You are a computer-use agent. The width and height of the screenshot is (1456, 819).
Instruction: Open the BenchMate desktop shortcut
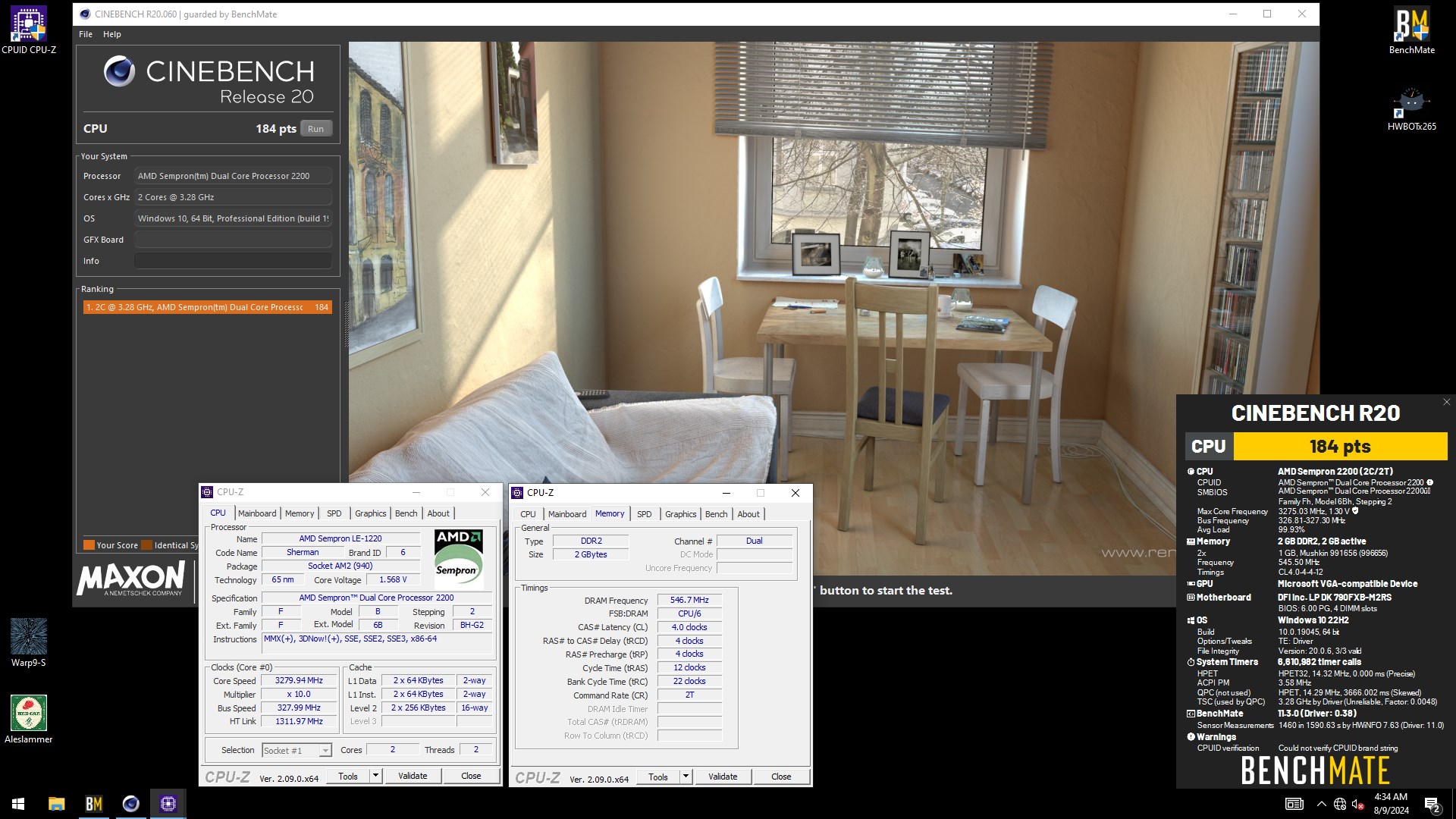tap(1411, 30)
